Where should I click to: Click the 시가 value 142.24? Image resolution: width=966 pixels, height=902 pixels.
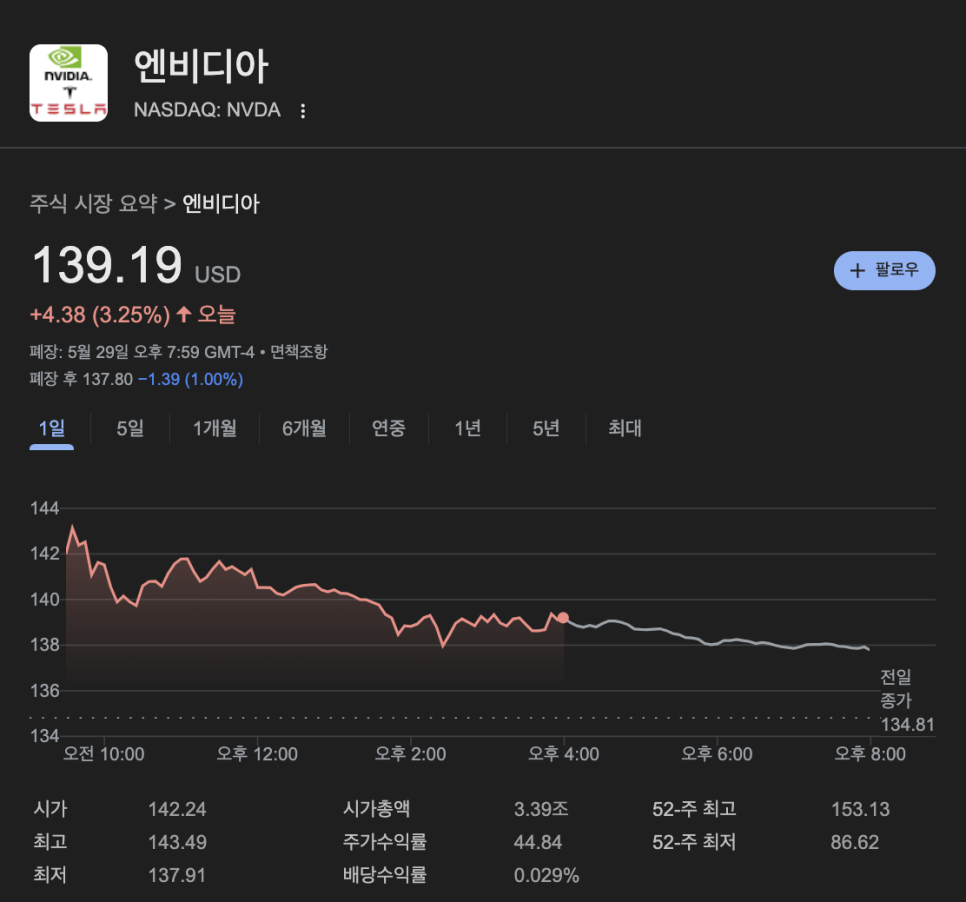[x=177, y=809]
